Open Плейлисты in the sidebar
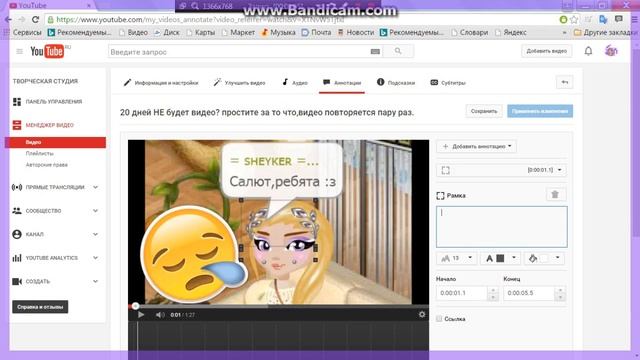This screenshot has width=640, height=360. (40, 153)
